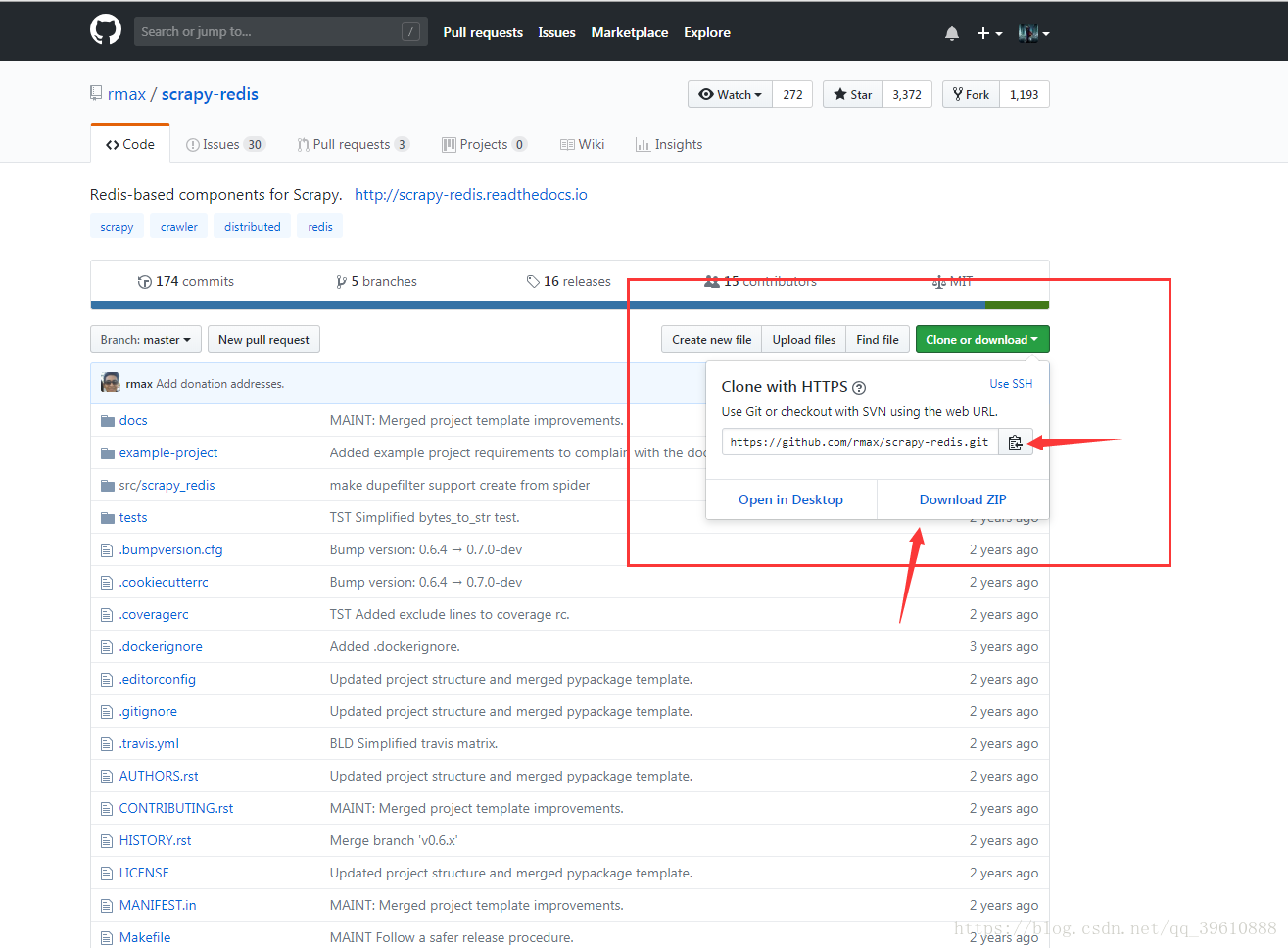This screenshot has width=1288, height=948.
Task: Open the plus create-new menu
Action: [x=989, y=33]
